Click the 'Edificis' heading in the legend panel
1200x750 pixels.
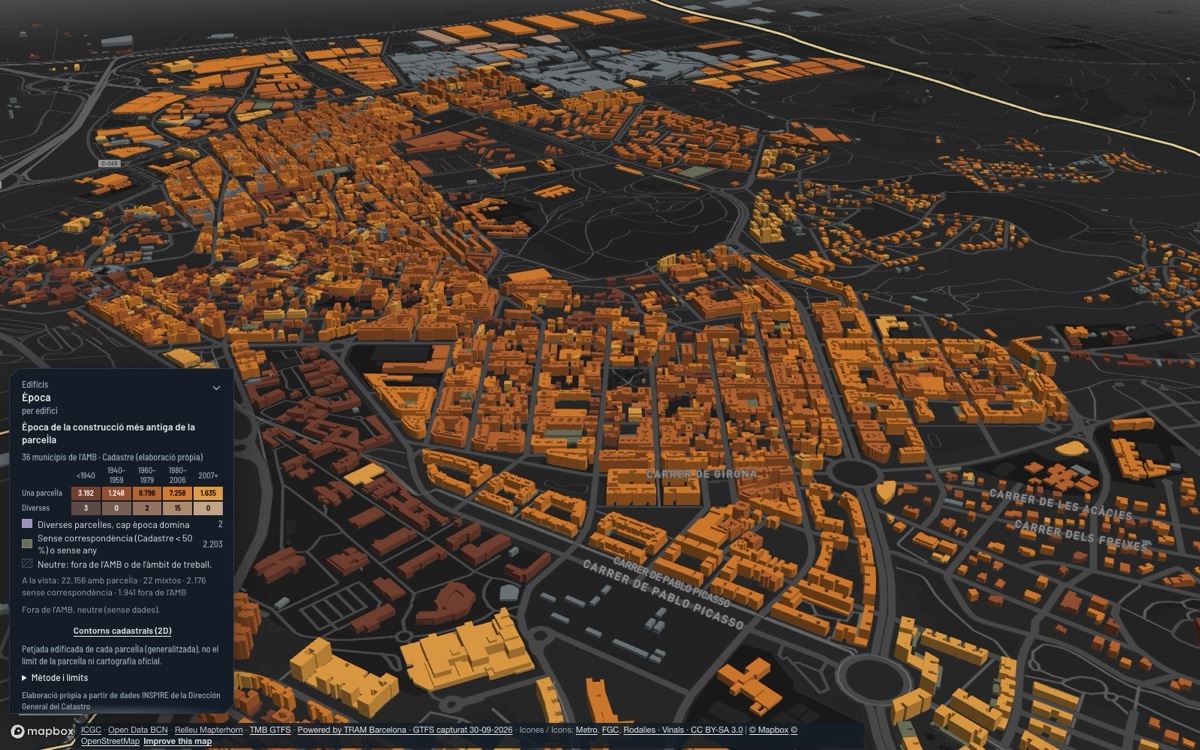35,384
